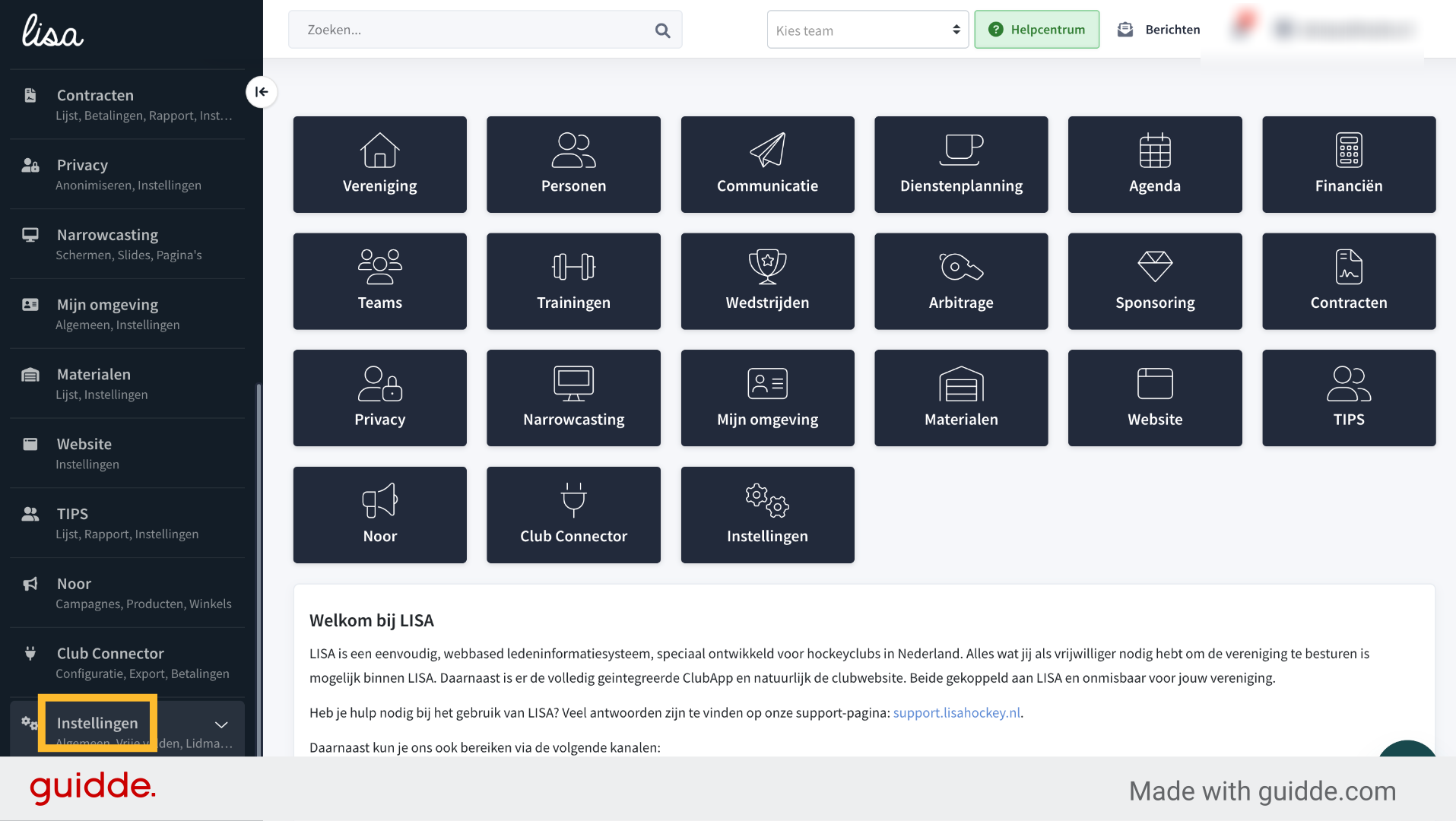Expand the Instellingen sidebar chevron
1456x821 pixels.
221,724
